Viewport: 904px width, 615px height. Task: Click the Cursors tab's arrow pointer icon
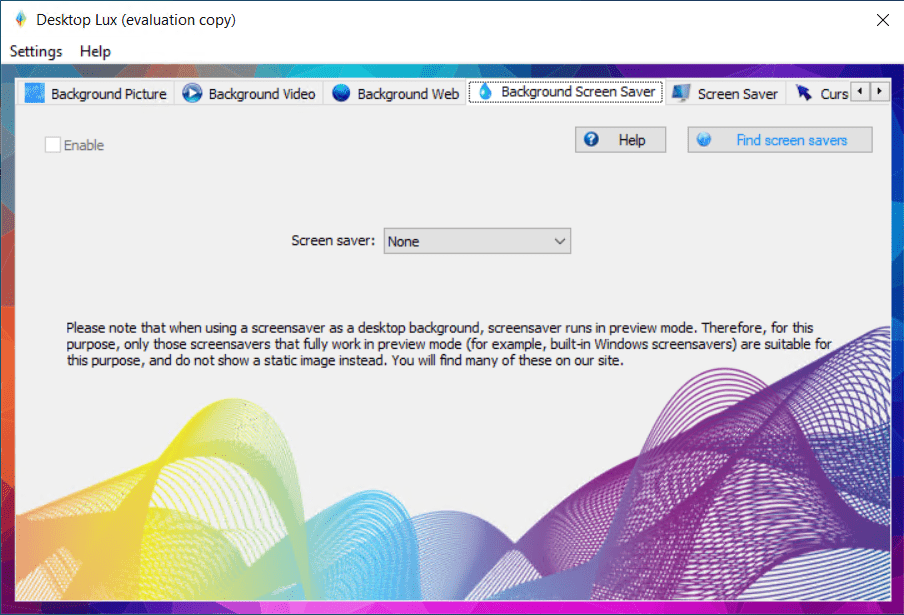pyautogui.click(x=804, y=93)
